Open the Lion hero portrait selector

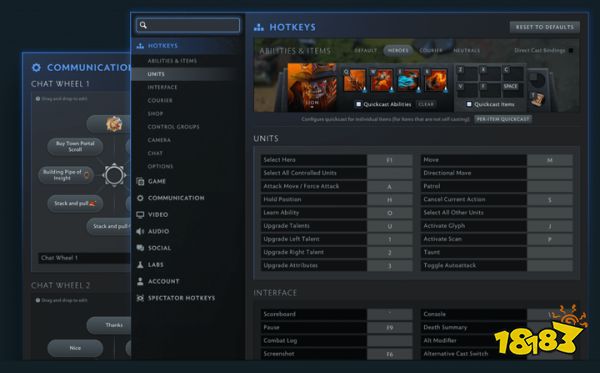312,88
